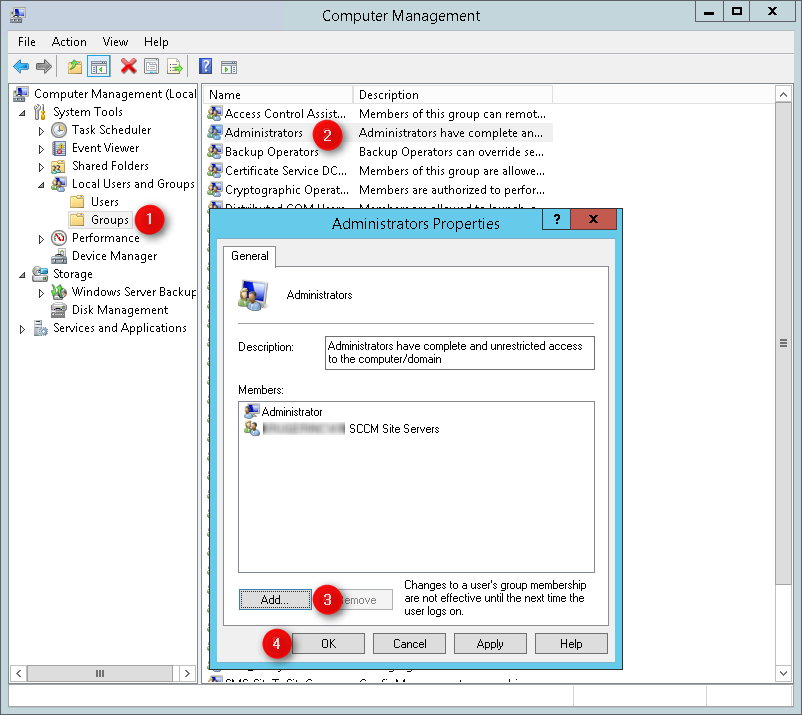Expand the Event Viewer node arrow
Viewport: 802px width, 715px height.
click(x=41, y=149)
